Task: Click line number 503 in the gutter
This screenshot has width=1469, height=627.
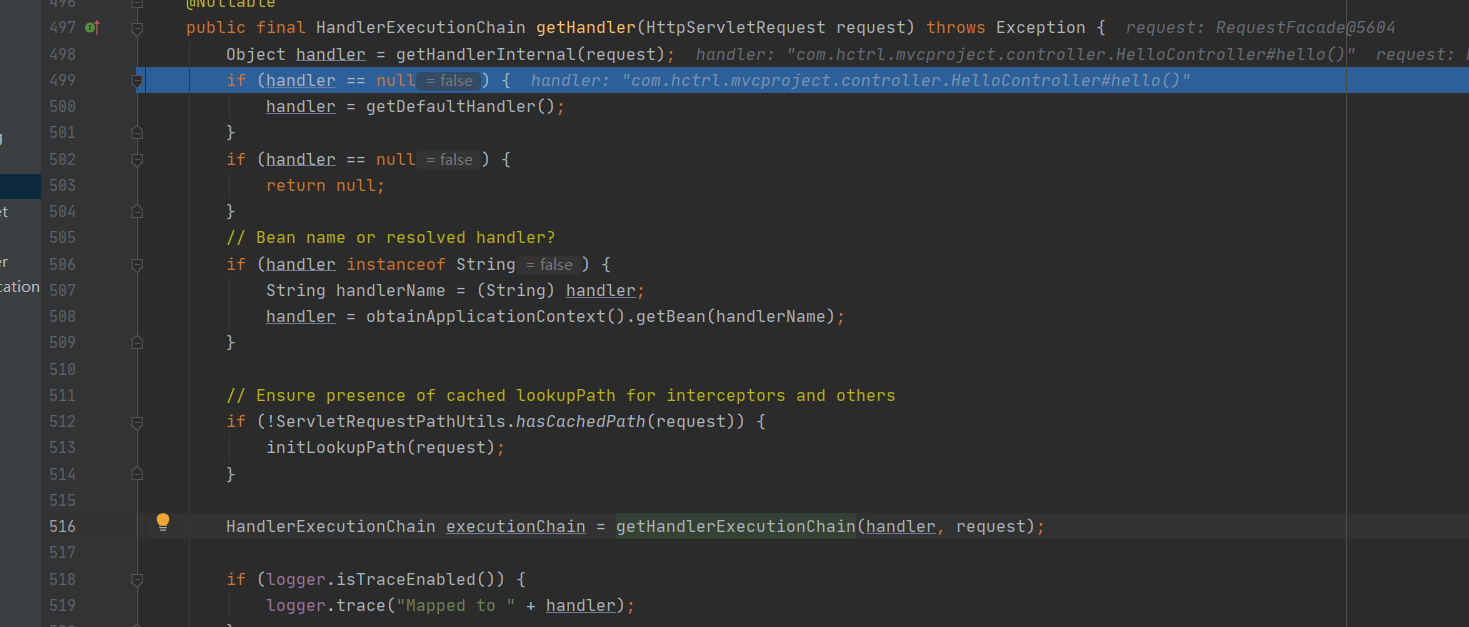Action: (62, 185)
